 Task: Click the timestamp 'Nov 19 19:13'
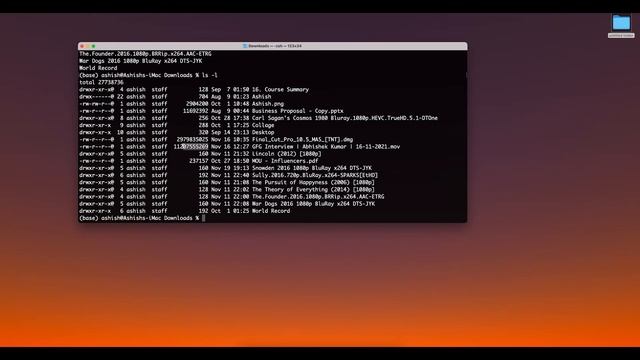click(x=230, y=168)
